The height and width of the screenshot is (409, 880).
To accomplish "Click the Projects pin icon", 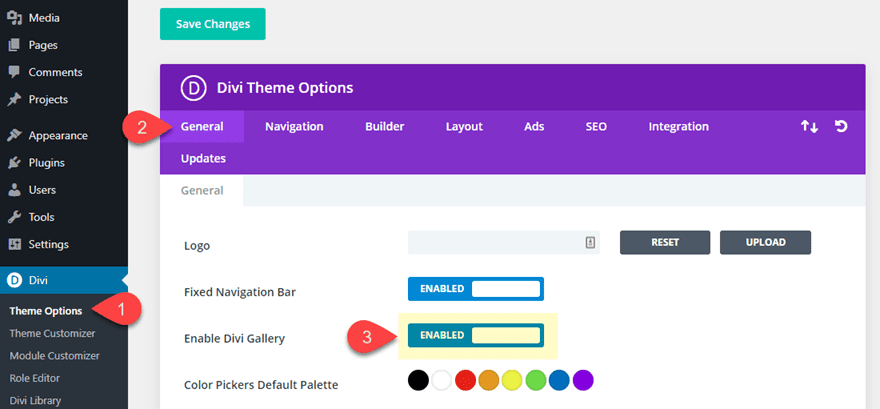I will [15, 99].
